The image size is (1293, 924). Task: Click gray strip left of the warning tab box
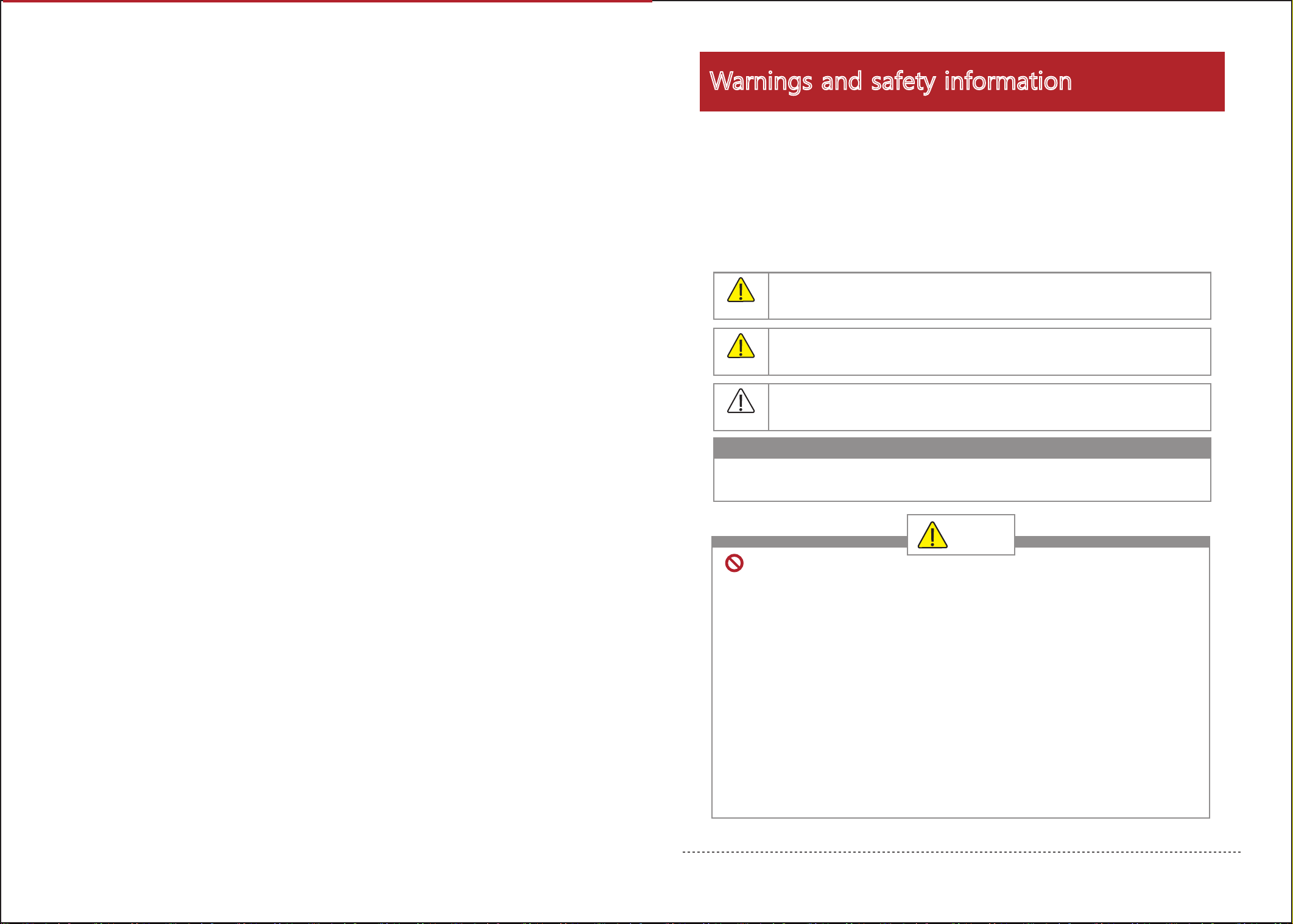[809, 541]
